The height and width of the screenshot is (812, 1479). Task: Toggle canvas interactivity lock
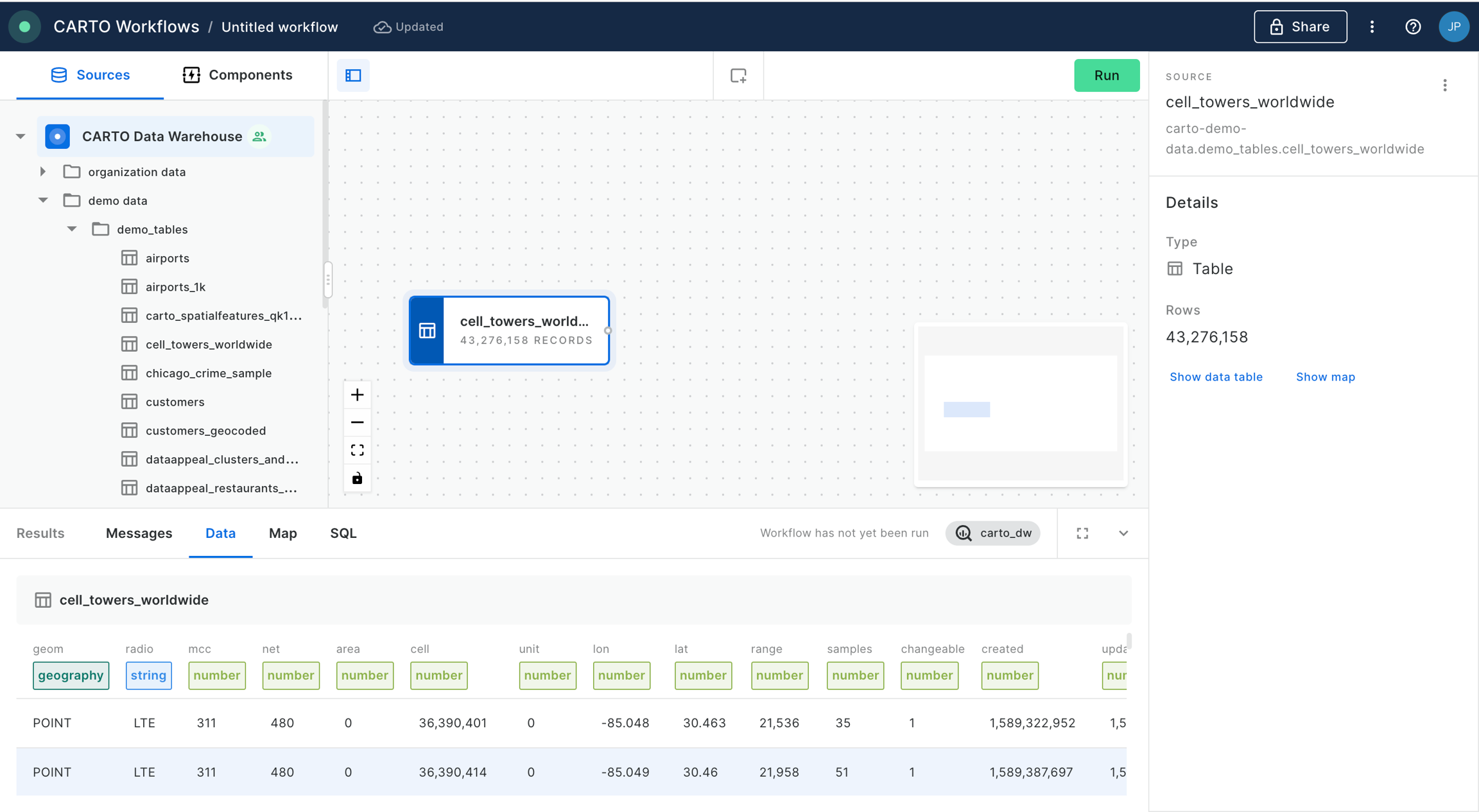coord(358,478)
